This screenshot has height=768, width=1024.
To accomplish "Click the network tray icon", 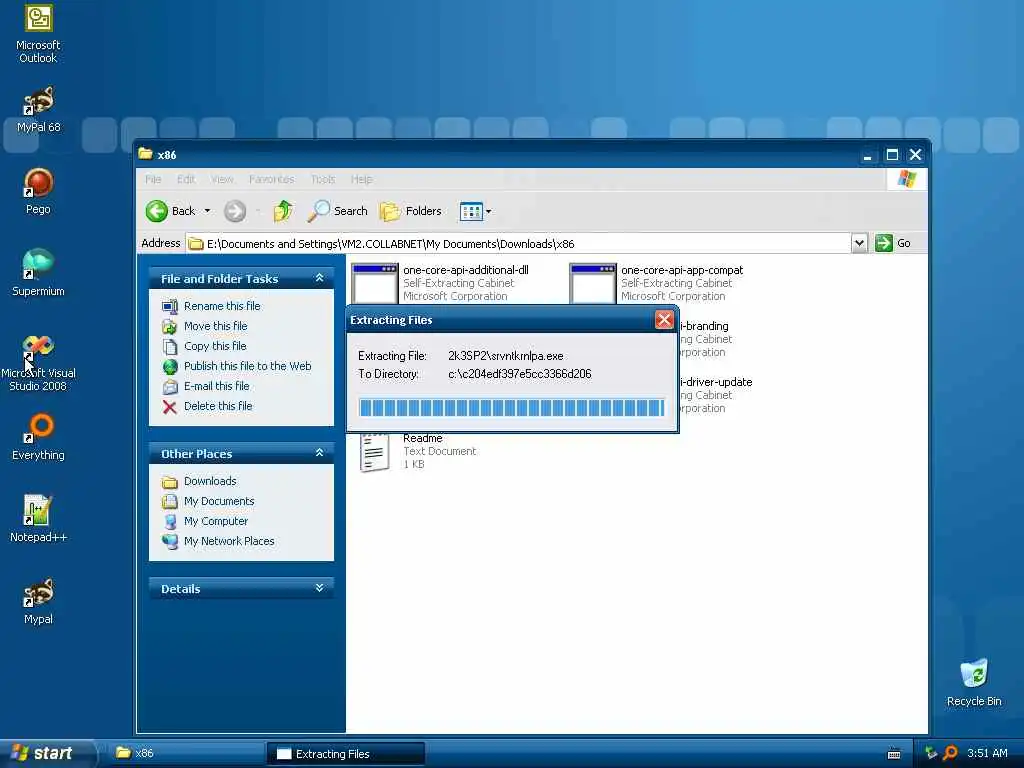I will click(x=931, y=753).
